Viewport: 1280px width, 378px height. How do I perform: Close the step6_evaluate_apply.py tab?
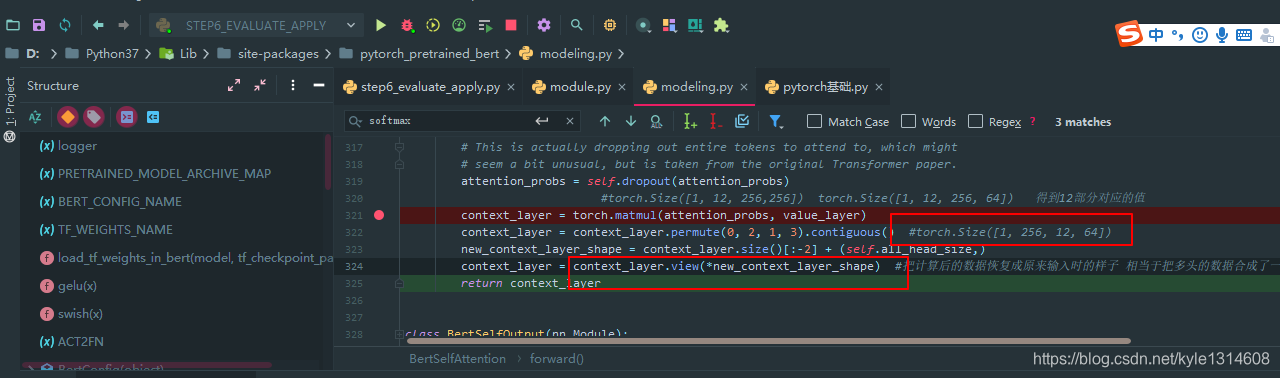point(511,87)
